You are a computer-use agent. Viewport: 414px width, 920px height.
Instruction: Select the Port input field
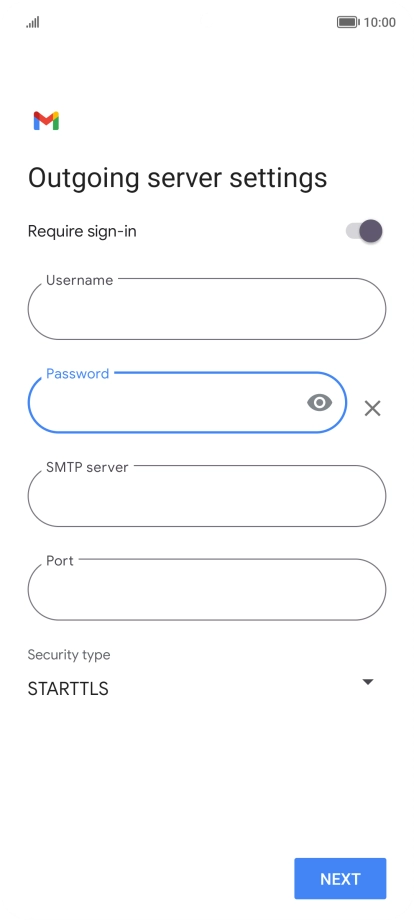(207, 589)
